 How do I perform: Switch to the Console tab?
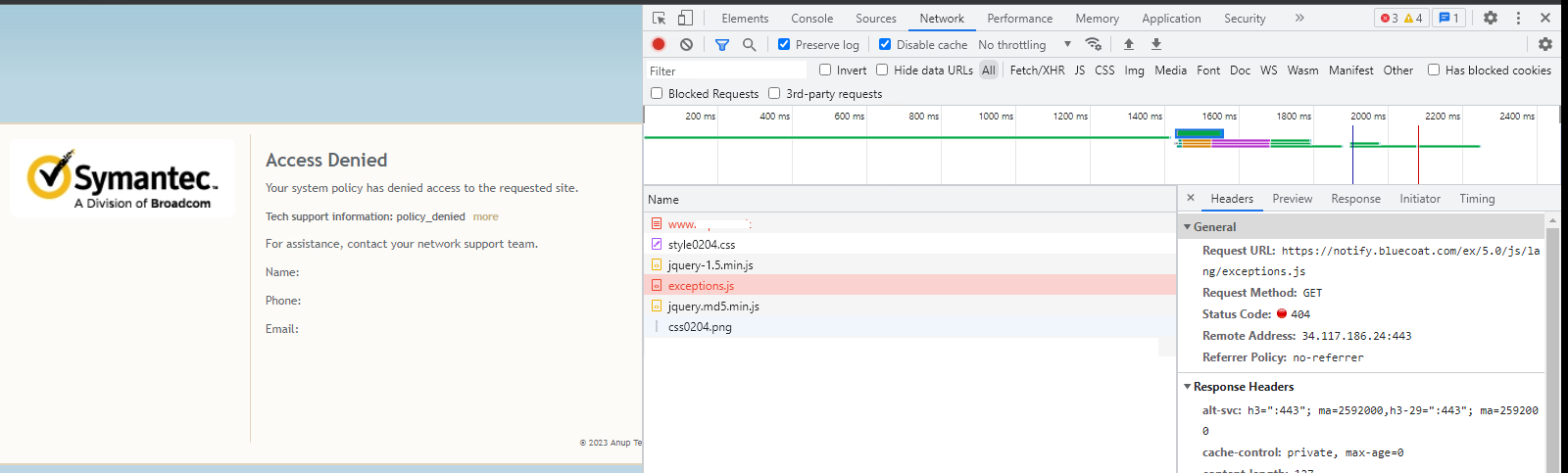point(811,18)
